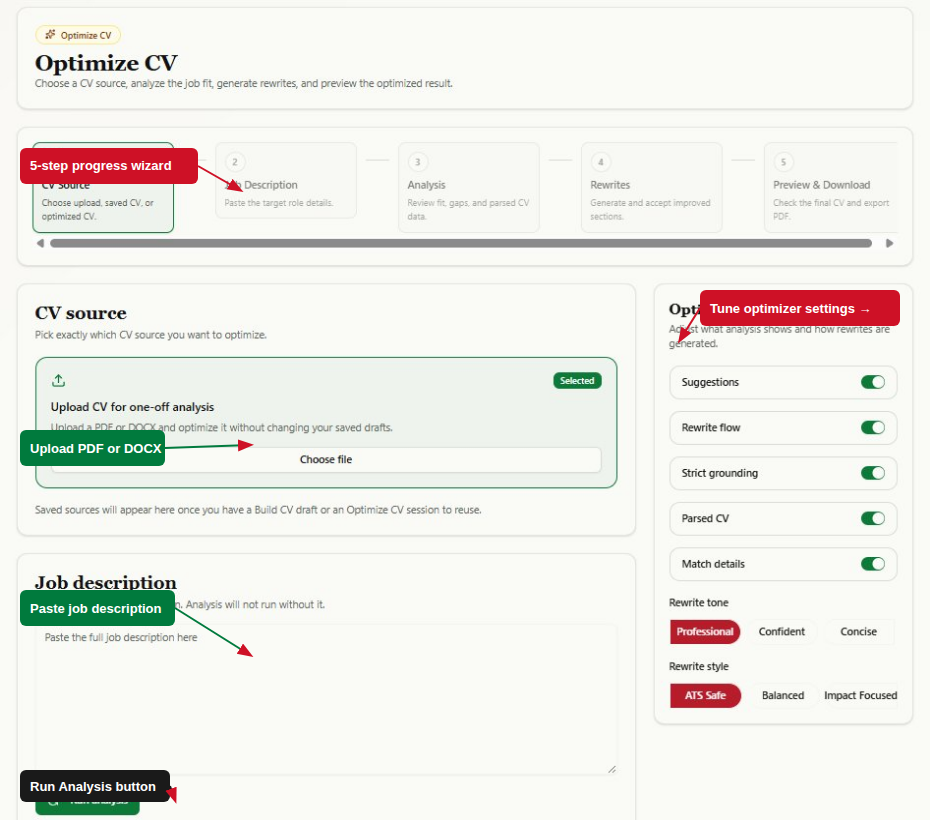Go to the Preview & Download step
Viewport: 930px width, 820px height.
click(830, 187)
